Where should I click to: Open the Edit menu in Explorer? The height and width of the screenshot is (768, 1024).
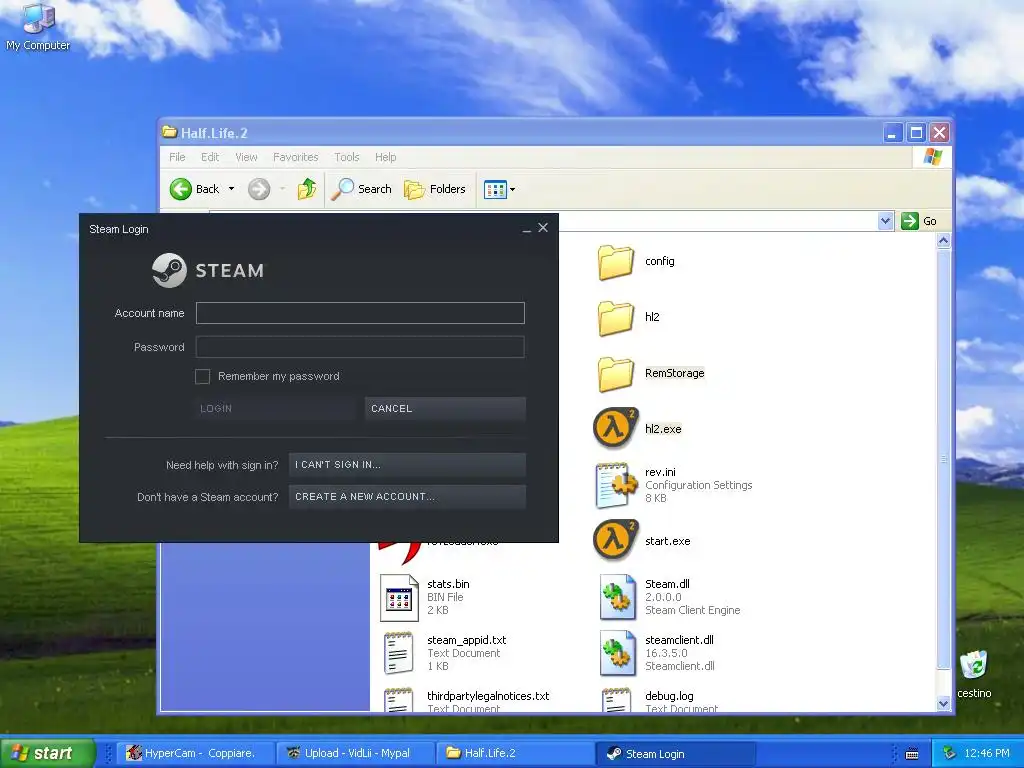point(210,157)
